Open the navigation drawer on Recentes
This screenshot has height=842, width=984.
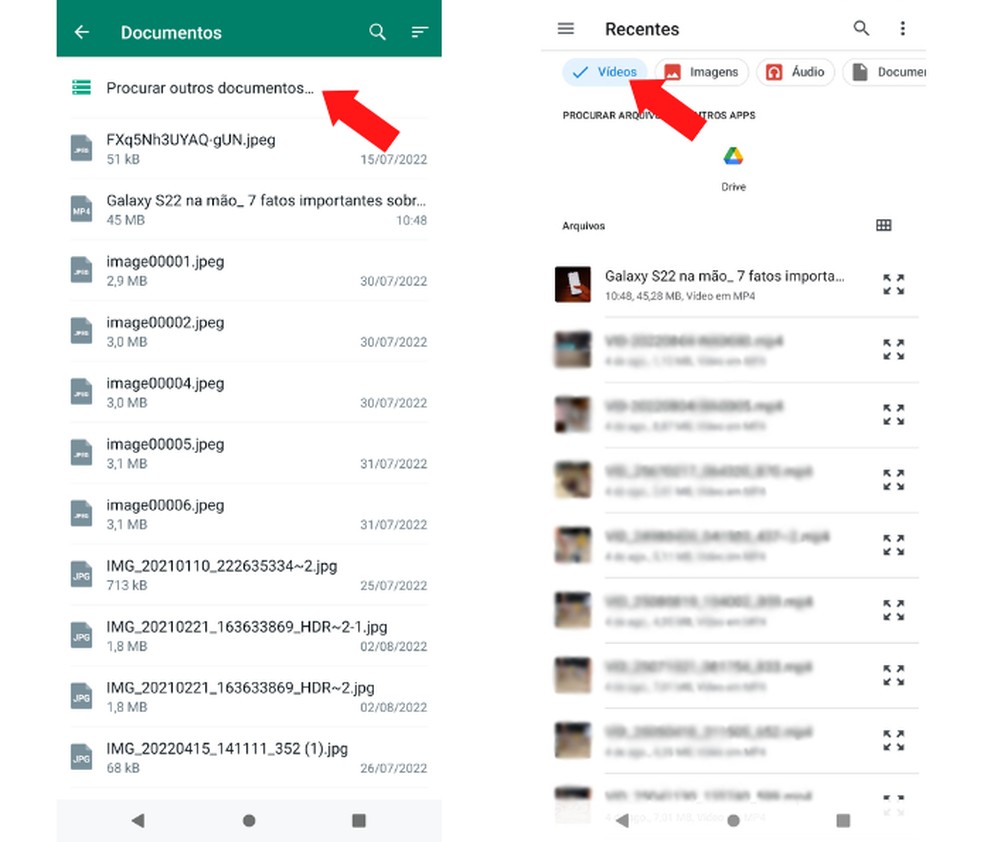(x=566, y=28)
